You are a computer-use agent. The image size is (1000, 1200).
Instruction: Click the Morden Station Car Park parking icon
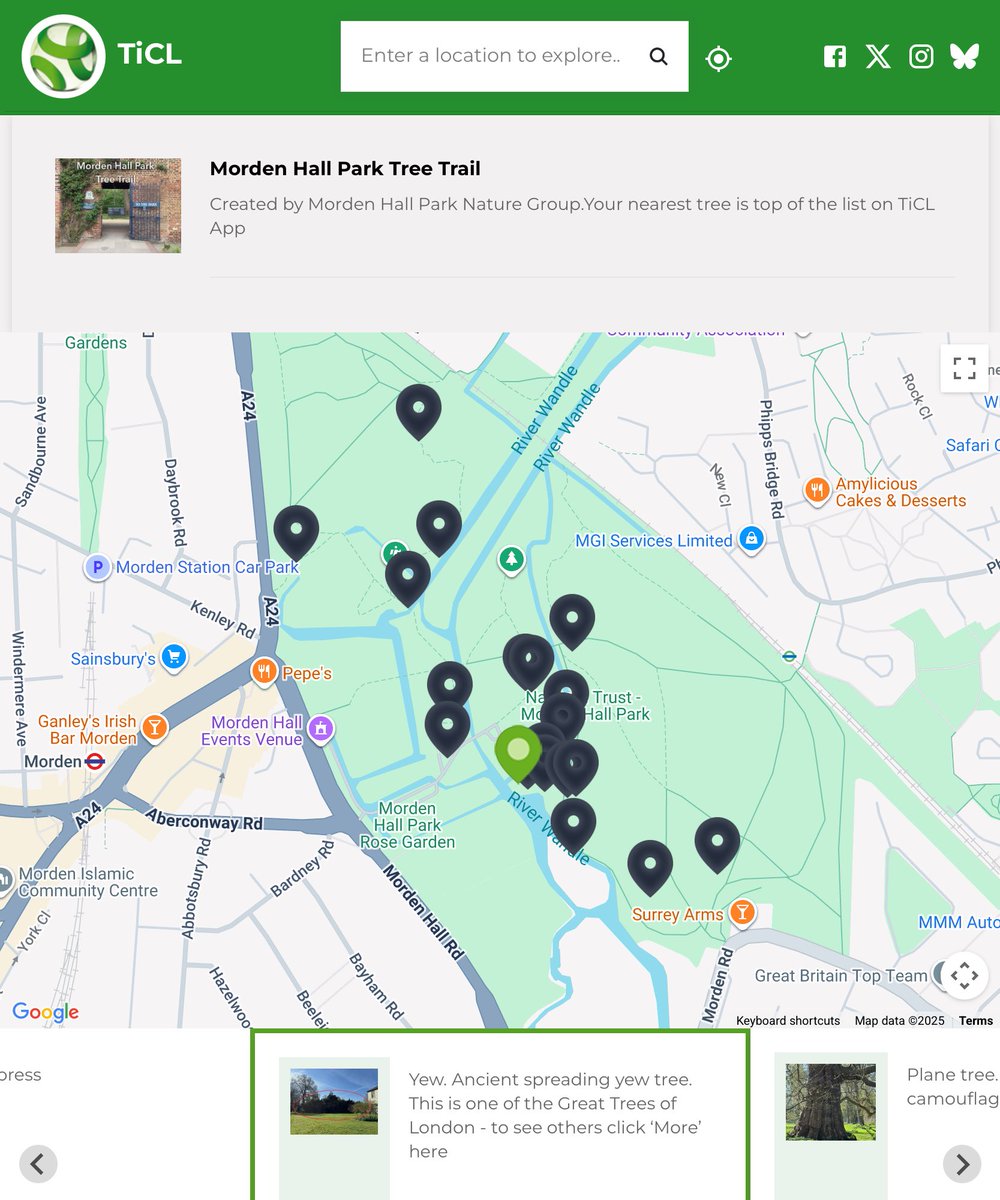(x=97, y=567)
